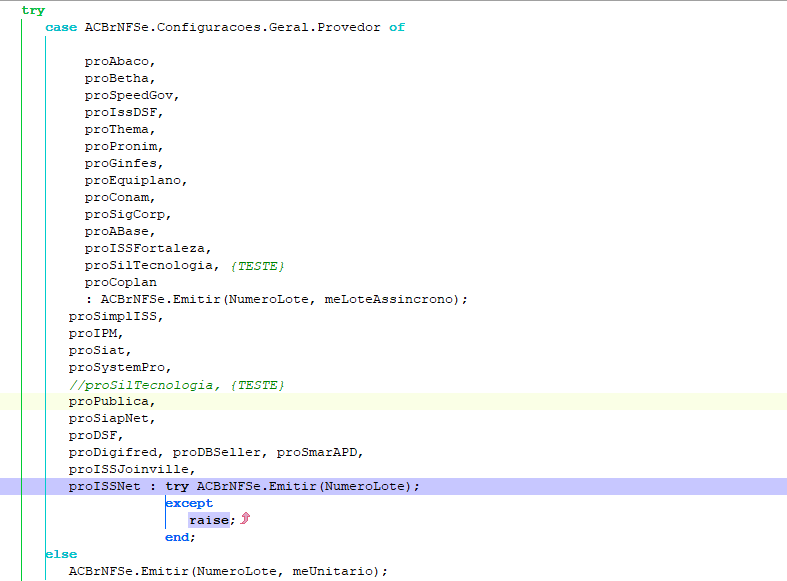787x581 pixels.
Task: Select the proBetha line
Action: (x=120, y=78)
